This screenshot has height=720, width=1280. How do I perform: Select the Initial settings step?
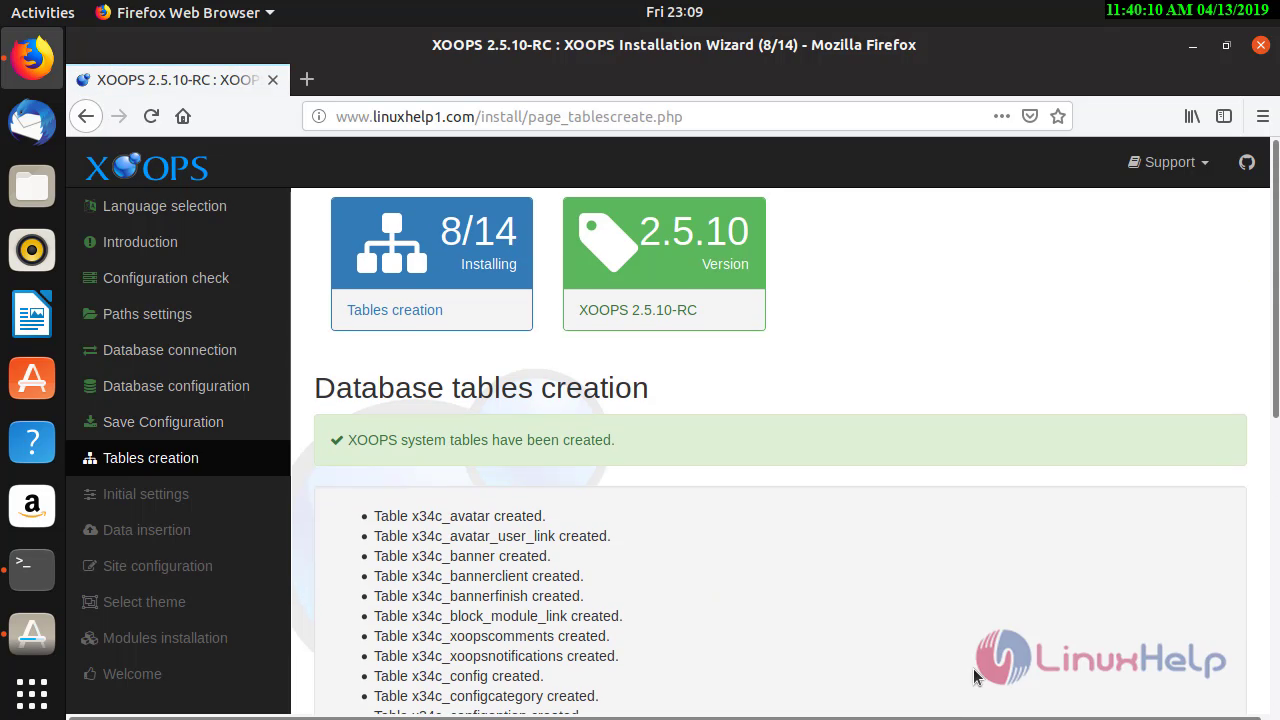[178, 494]
